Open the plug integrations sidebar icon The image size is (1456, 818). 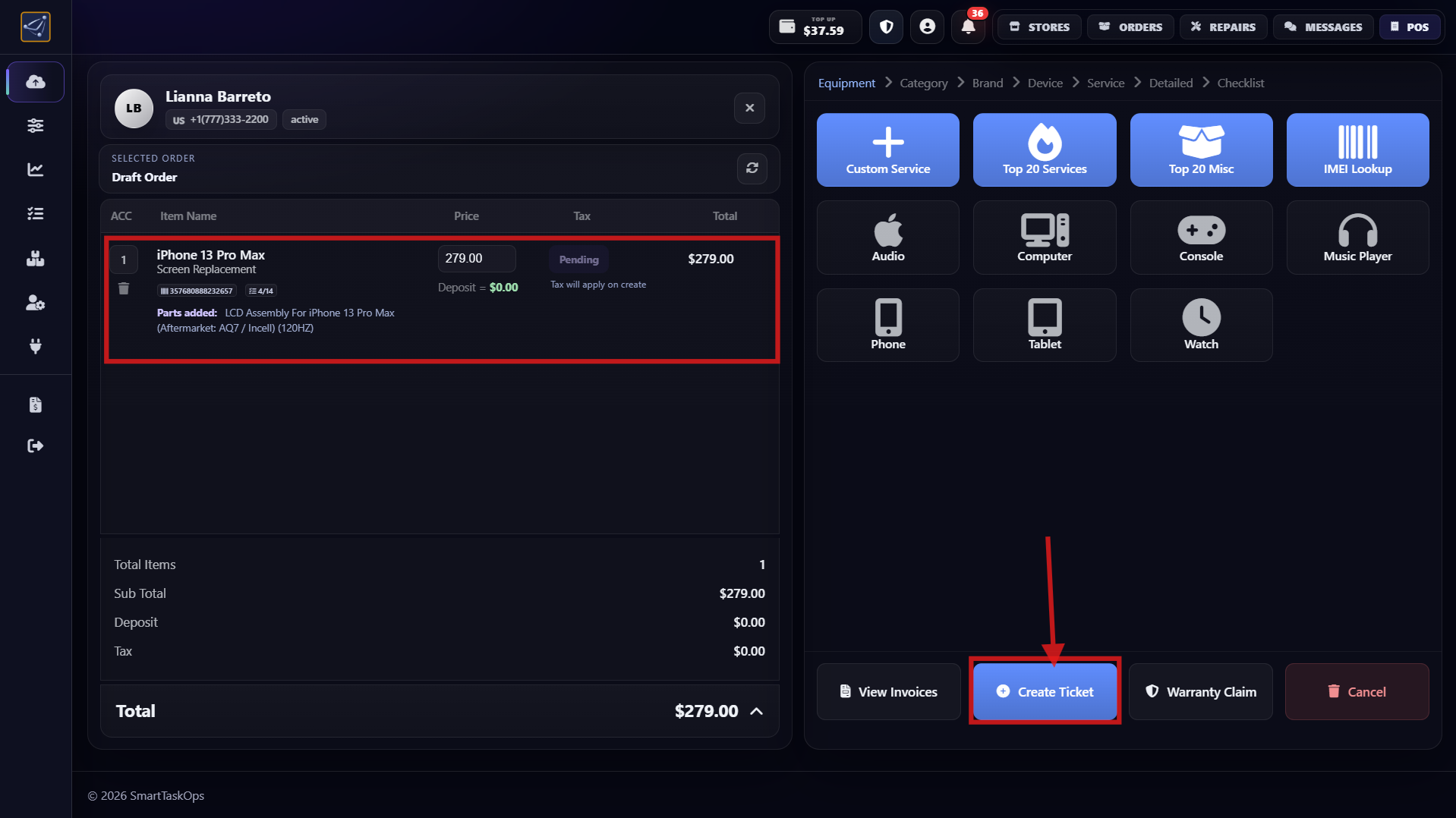36,347
